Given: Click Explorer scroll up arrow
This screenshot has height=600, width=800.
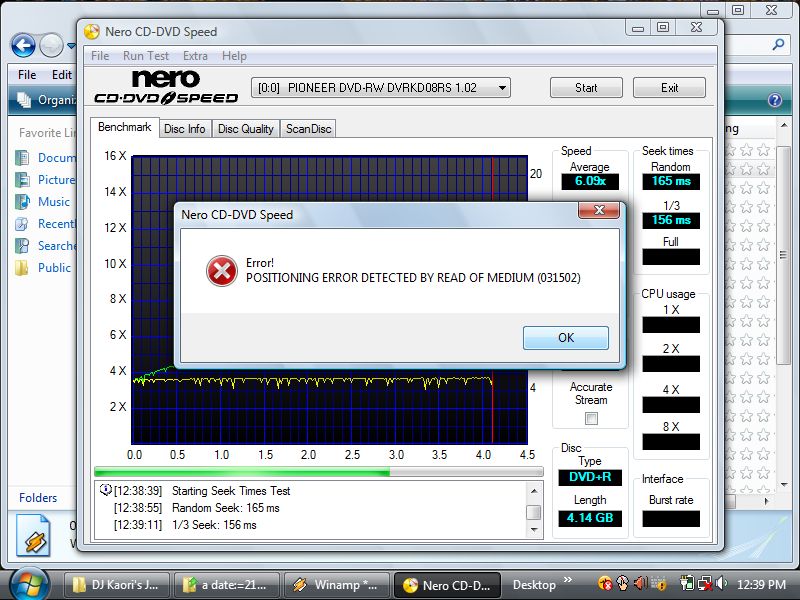Looking at the screenshot, I should [x=784, y=126].
